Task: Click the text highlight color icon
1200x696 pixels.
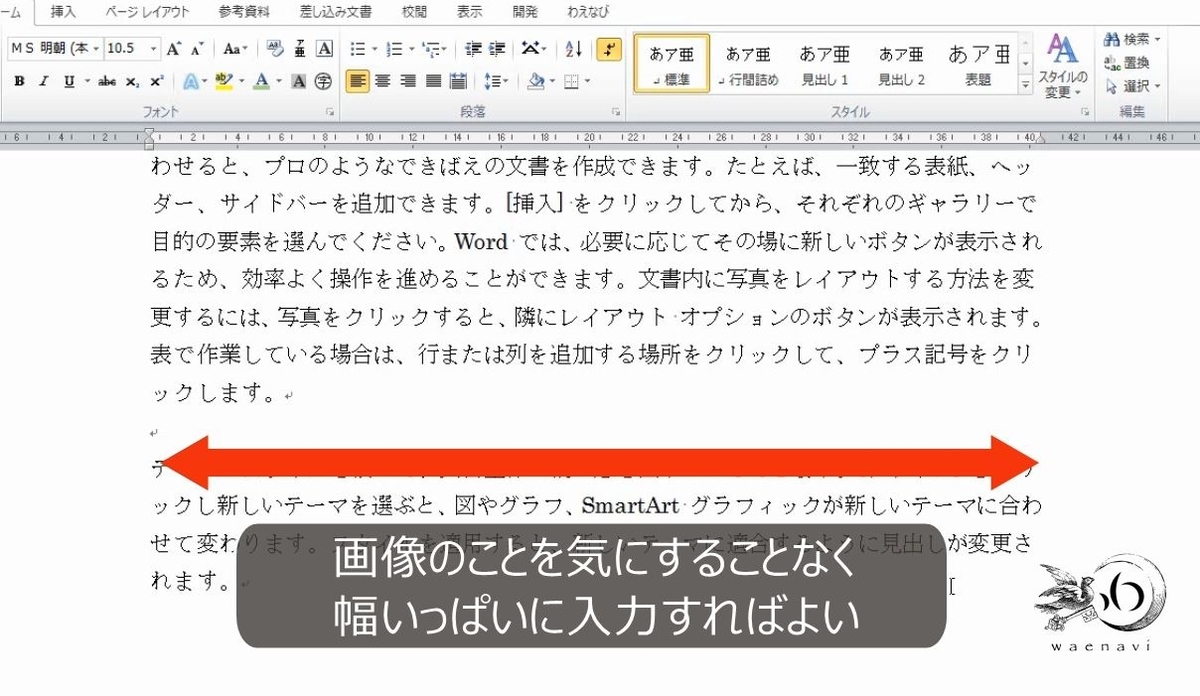Action: tap(222, 81)
